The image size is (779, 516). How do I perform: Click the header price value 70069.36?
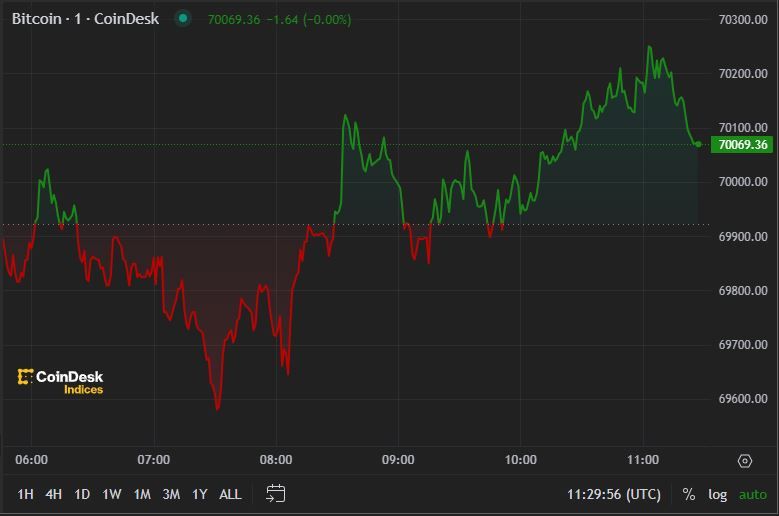[x=234, y=20]
